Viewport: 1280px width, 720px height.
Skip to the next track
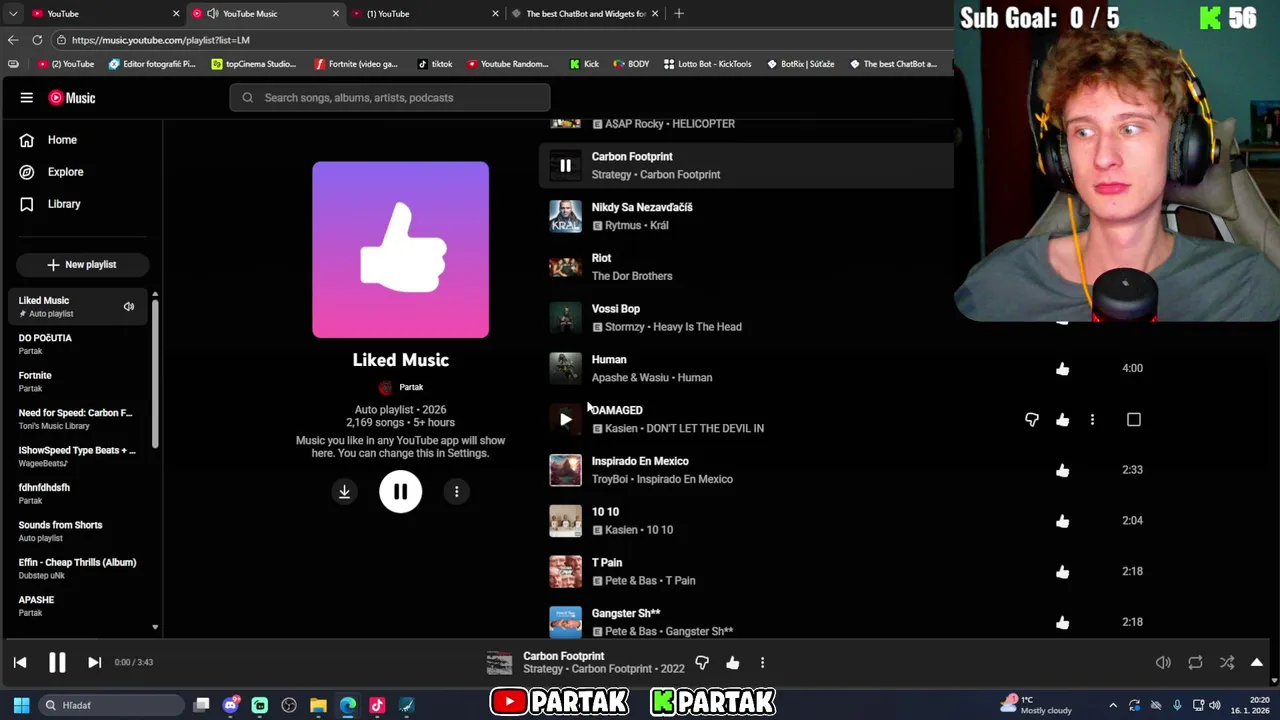(x=94, y=662)
